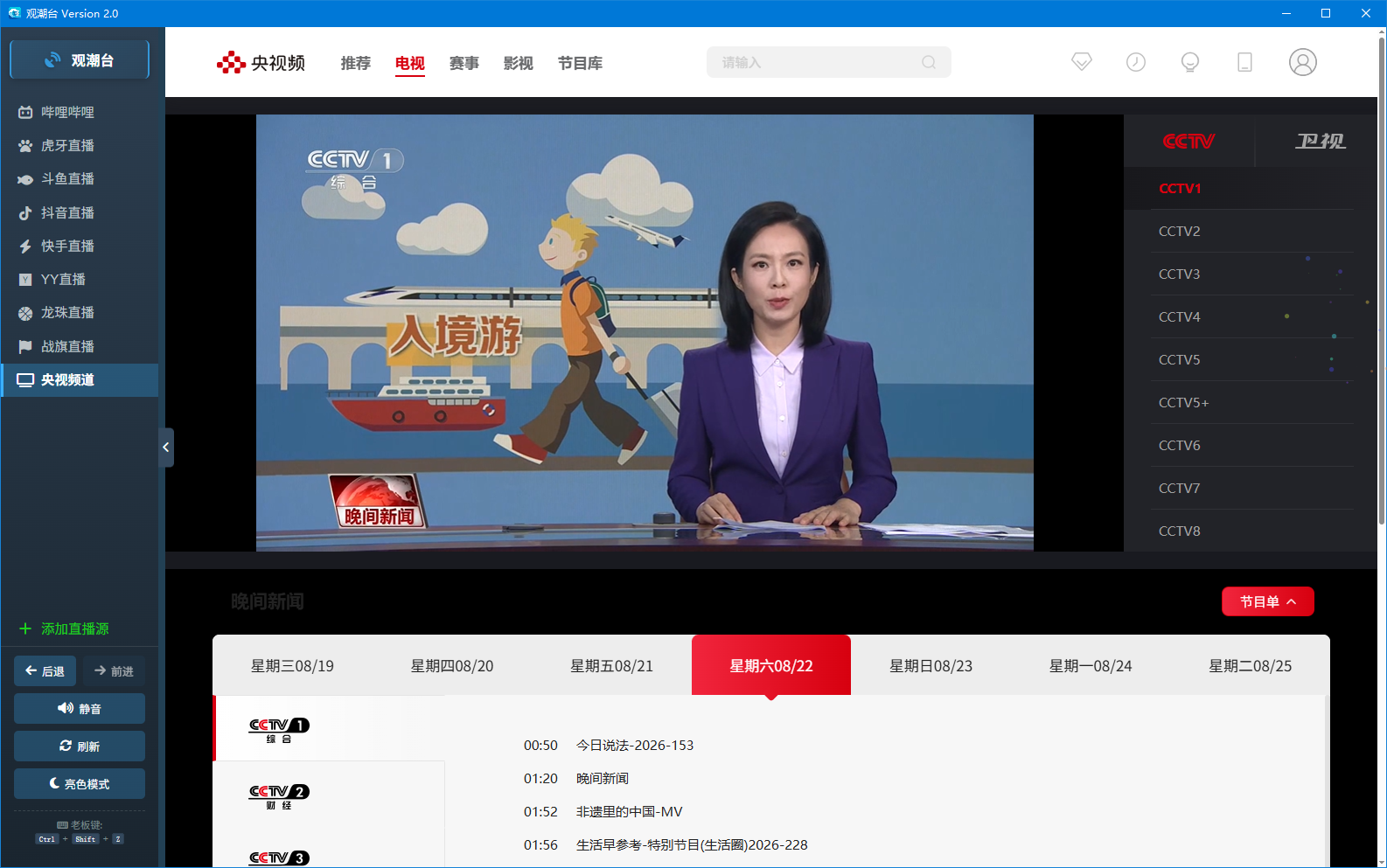Image resolution: width=1387 pixels, height=868 pixels.
Task: Select channel CCTV2 in the list
Action: tap(1252, 232)
